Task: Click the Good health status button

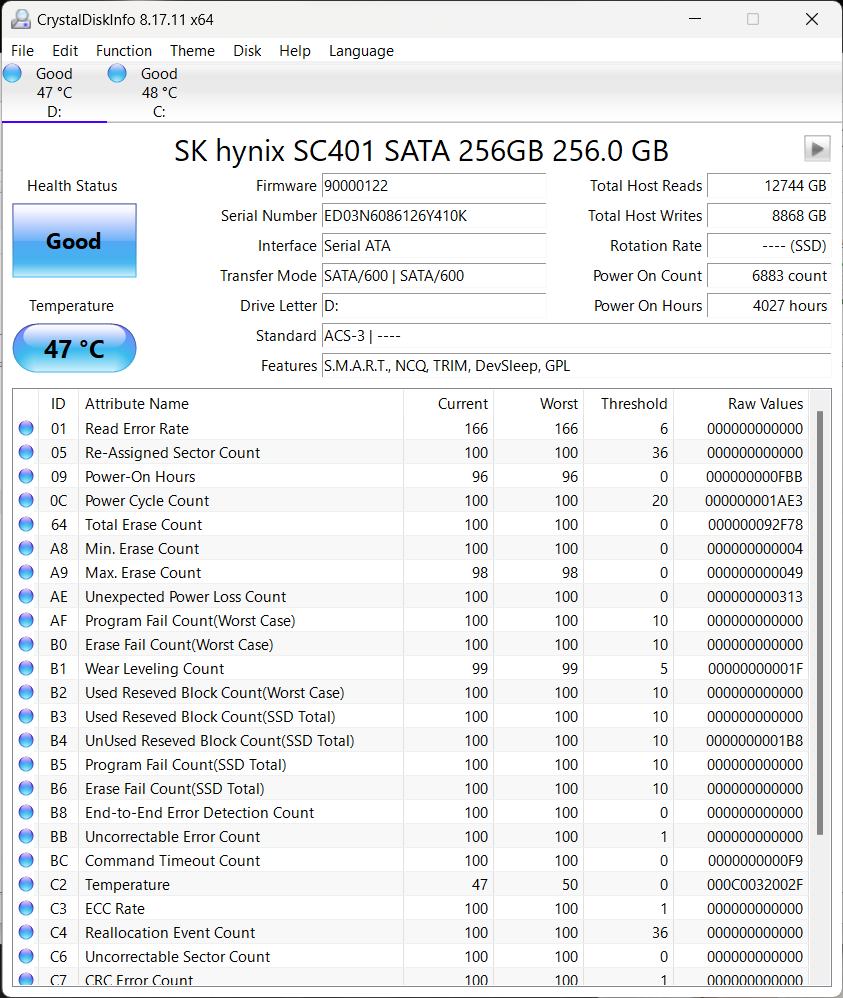Action: pyautogui.click(x=74, y=241)
